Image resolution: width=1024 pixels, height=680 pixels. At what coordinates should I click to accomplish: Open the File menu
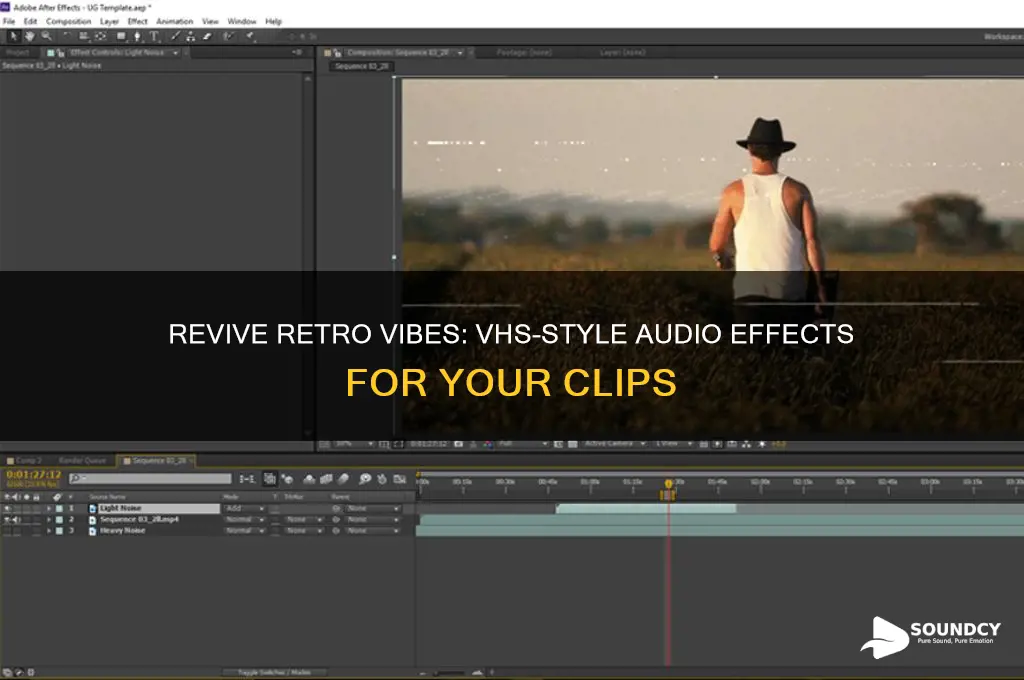[x=9, y=22]
